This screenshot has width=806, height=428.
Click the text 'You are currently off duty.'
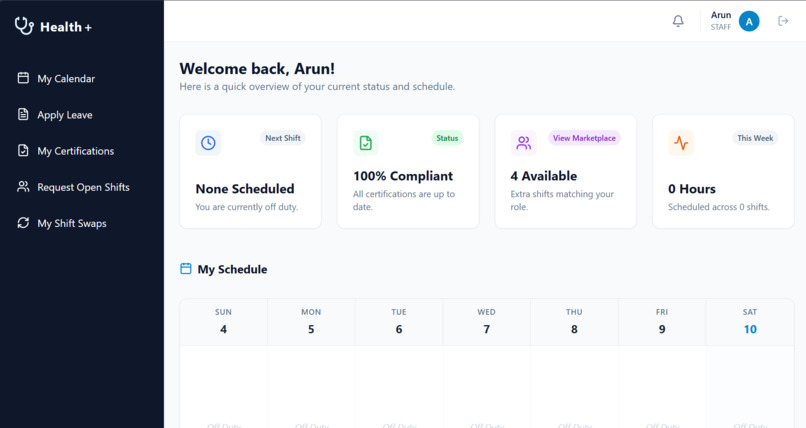247,207
